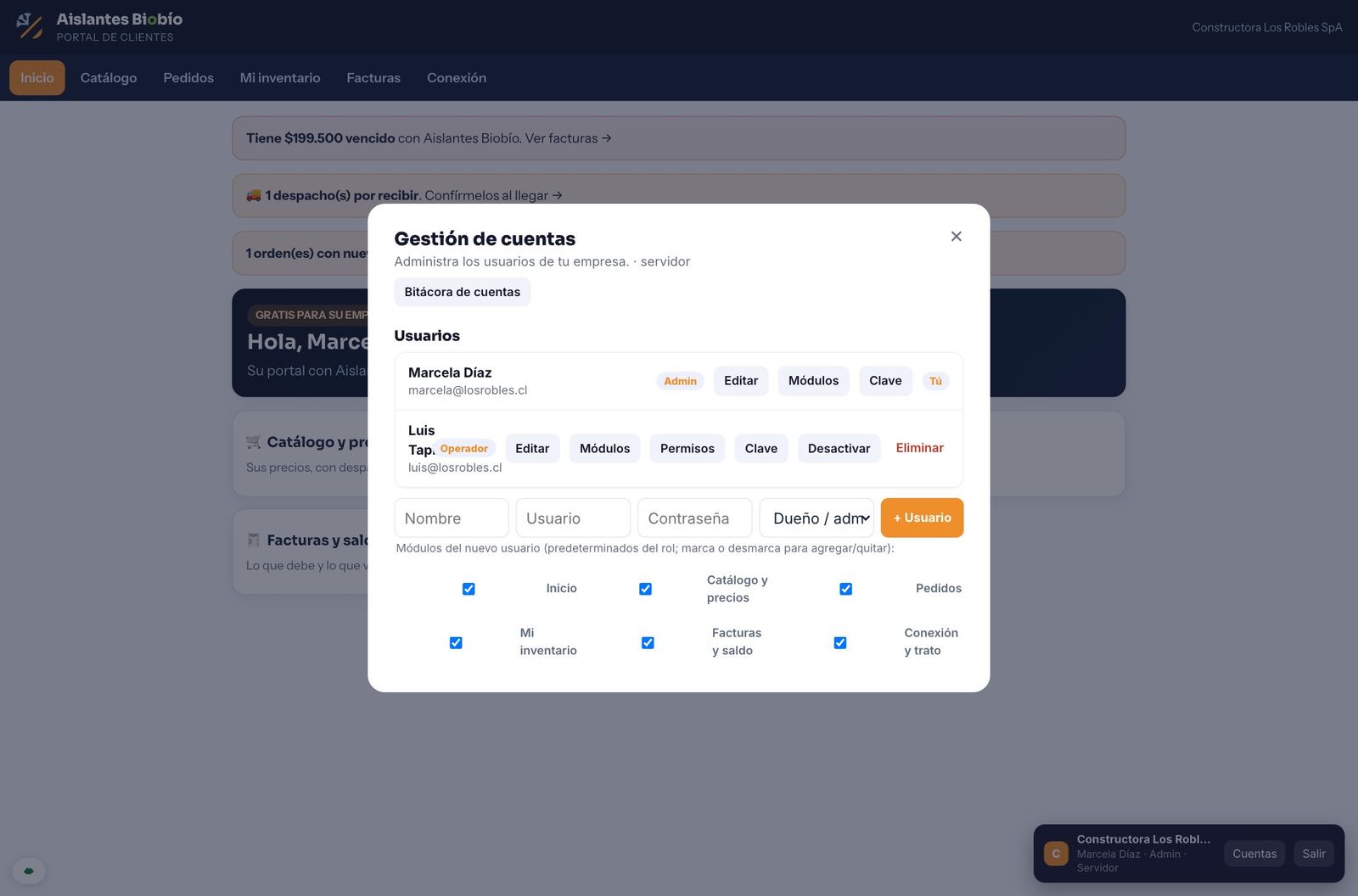Click Eliminar for Luis Tapia
1358x896 pixels.
920,448
